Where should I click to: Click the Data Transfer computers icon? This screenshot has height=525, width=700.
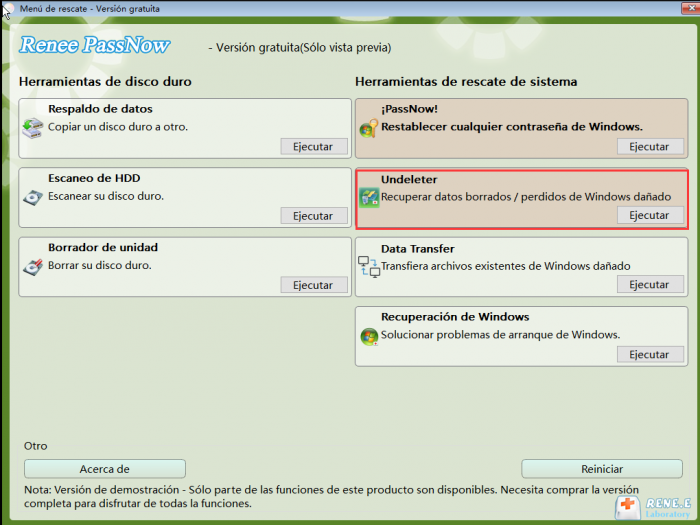click(x=369, y=267)
